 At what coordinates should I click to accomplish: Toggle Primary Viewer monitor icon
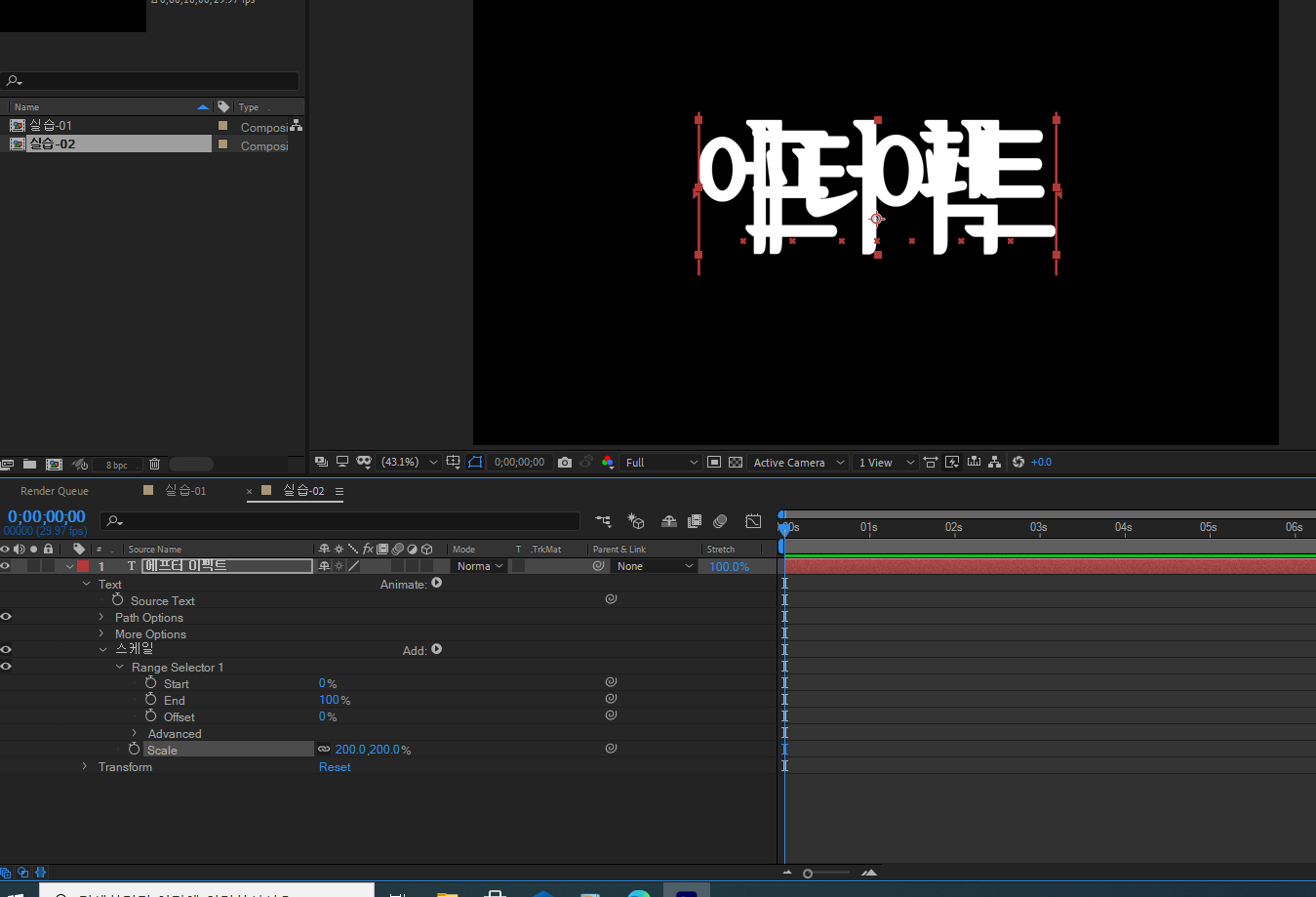(342, 462)
